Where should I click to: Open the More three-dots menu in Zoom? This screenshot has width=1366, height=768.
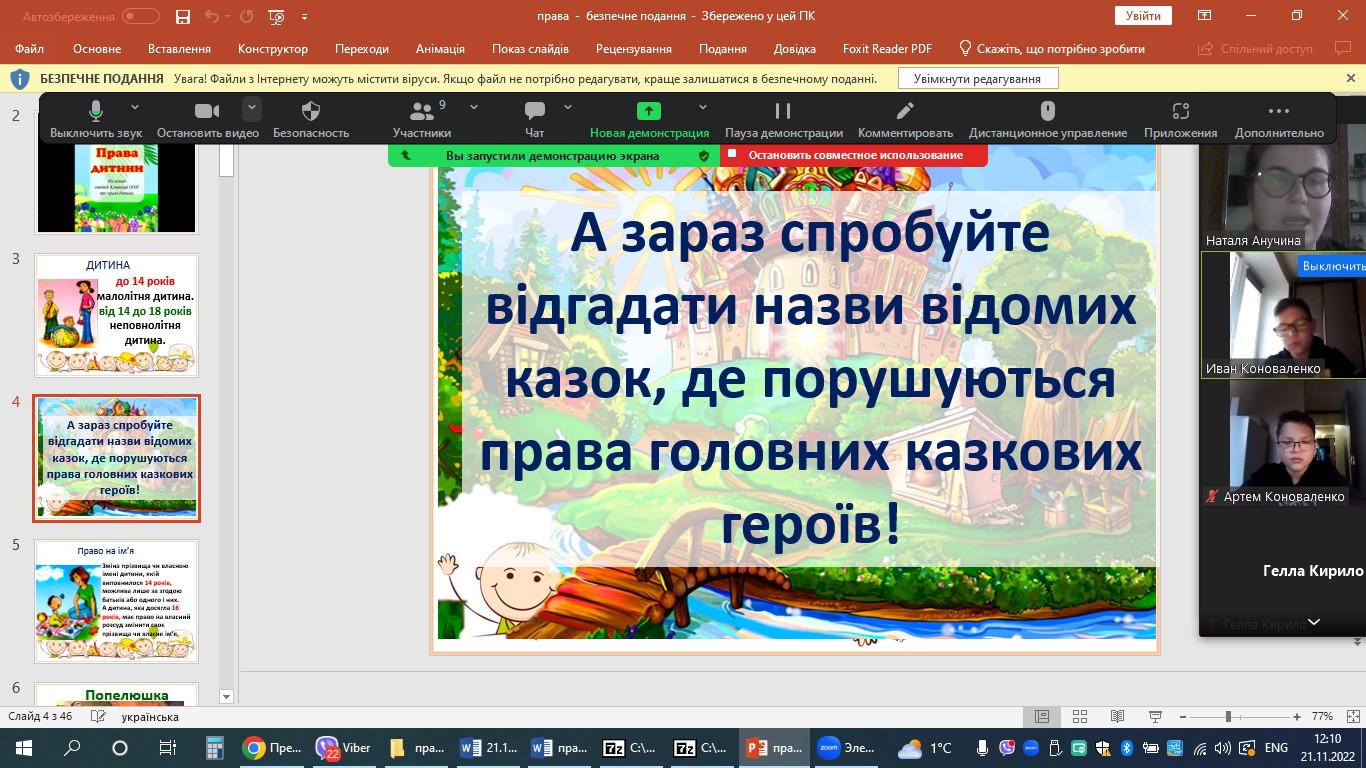[1279, 119]
